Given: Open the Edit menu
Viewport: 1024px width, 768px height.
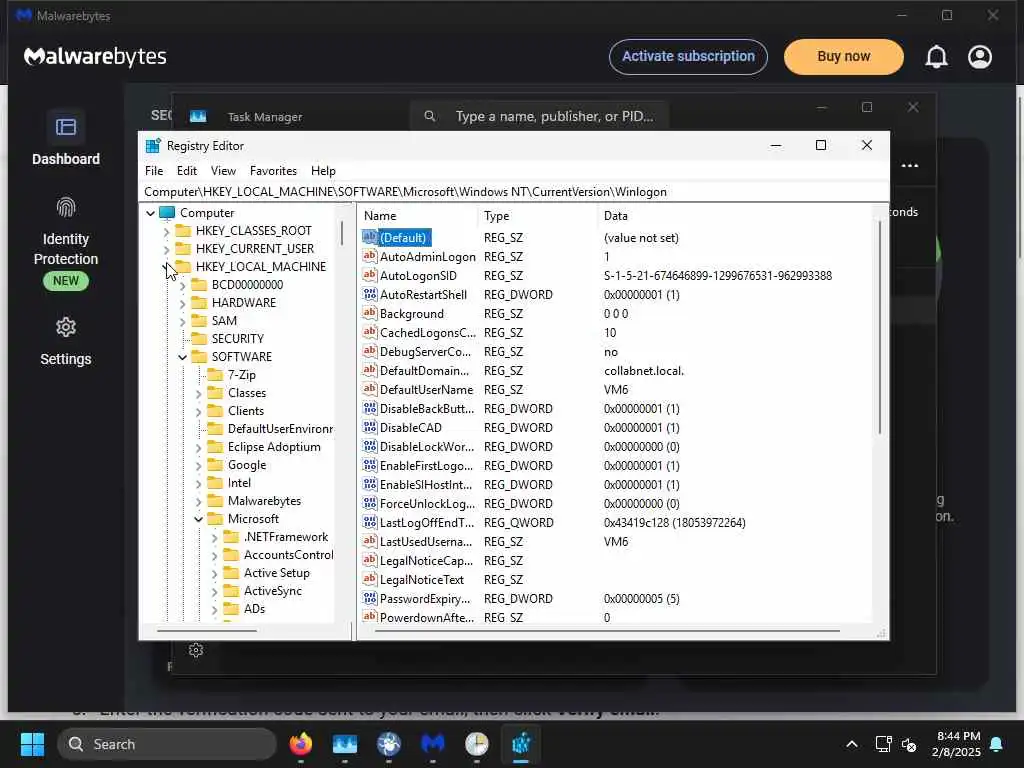Looking at the screenshot, I should coord(187,171).
